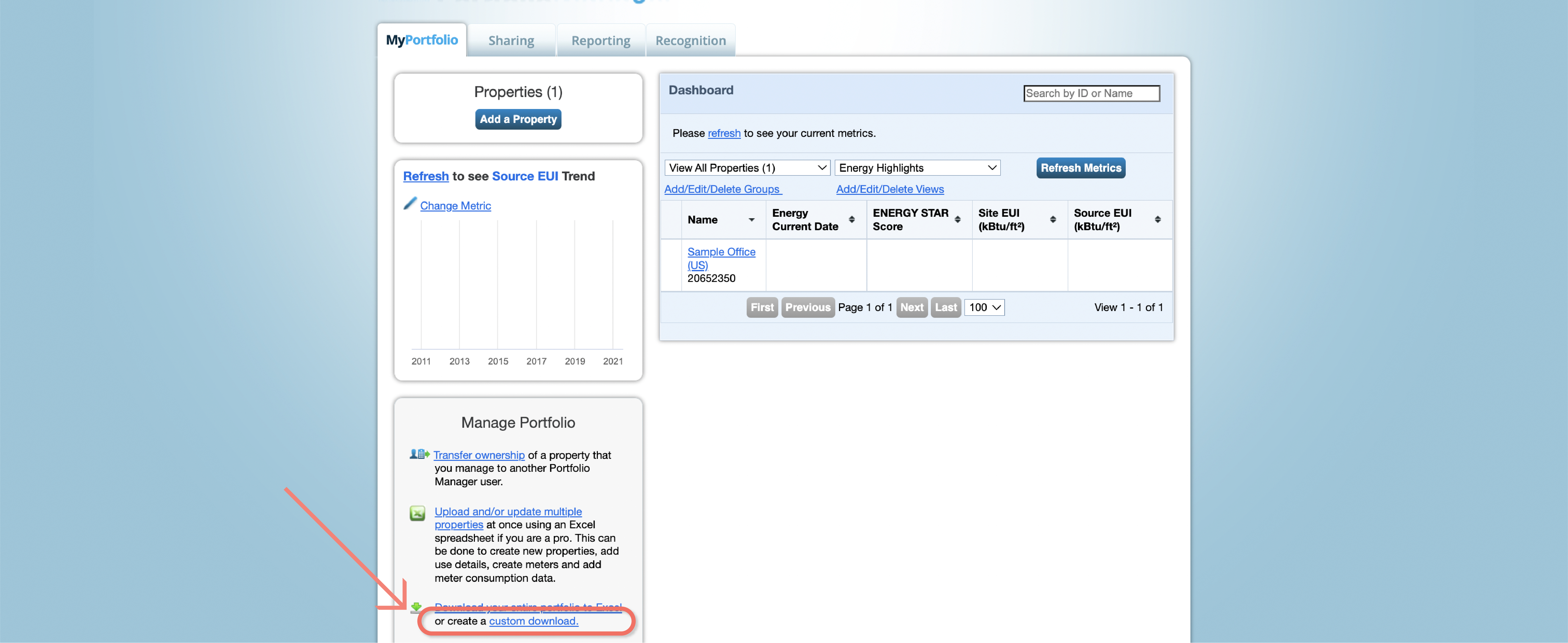Click the Manage Portfolio heading
The image size is (1568, 643).
click(518, 423)
